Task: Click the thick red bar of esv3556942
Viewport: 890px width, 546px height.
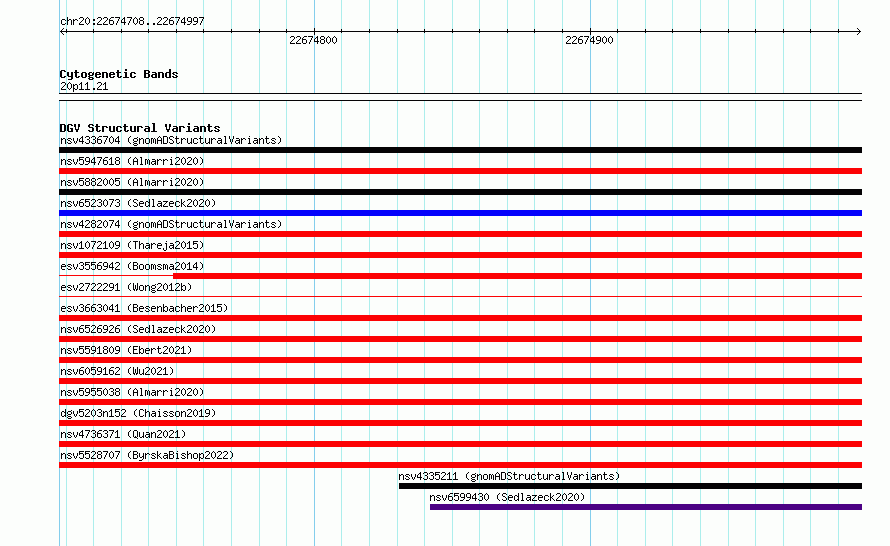Action: point(518,276)
